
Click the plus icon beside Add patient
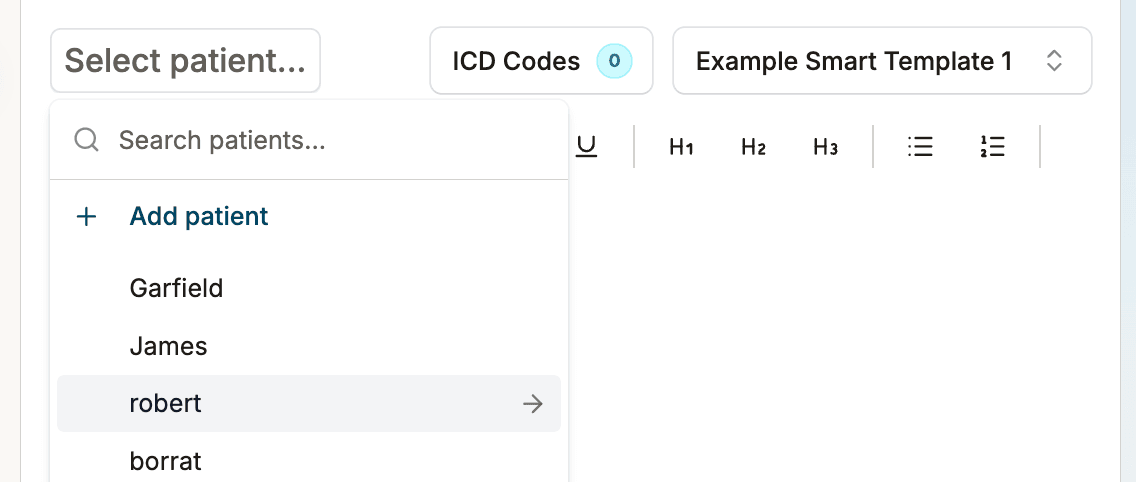point(87,216)
